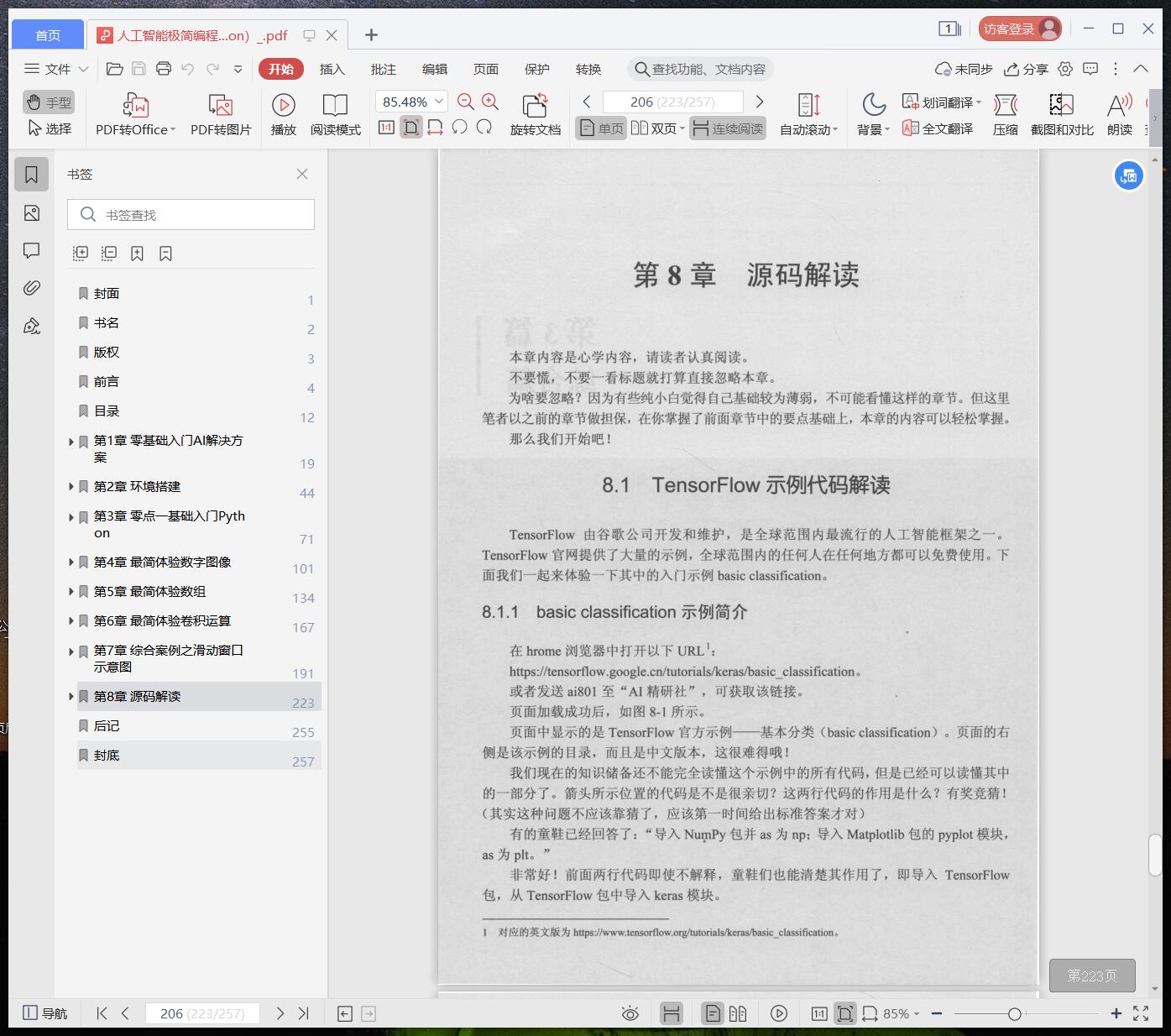Click 分享 share button

(1027, 69)
